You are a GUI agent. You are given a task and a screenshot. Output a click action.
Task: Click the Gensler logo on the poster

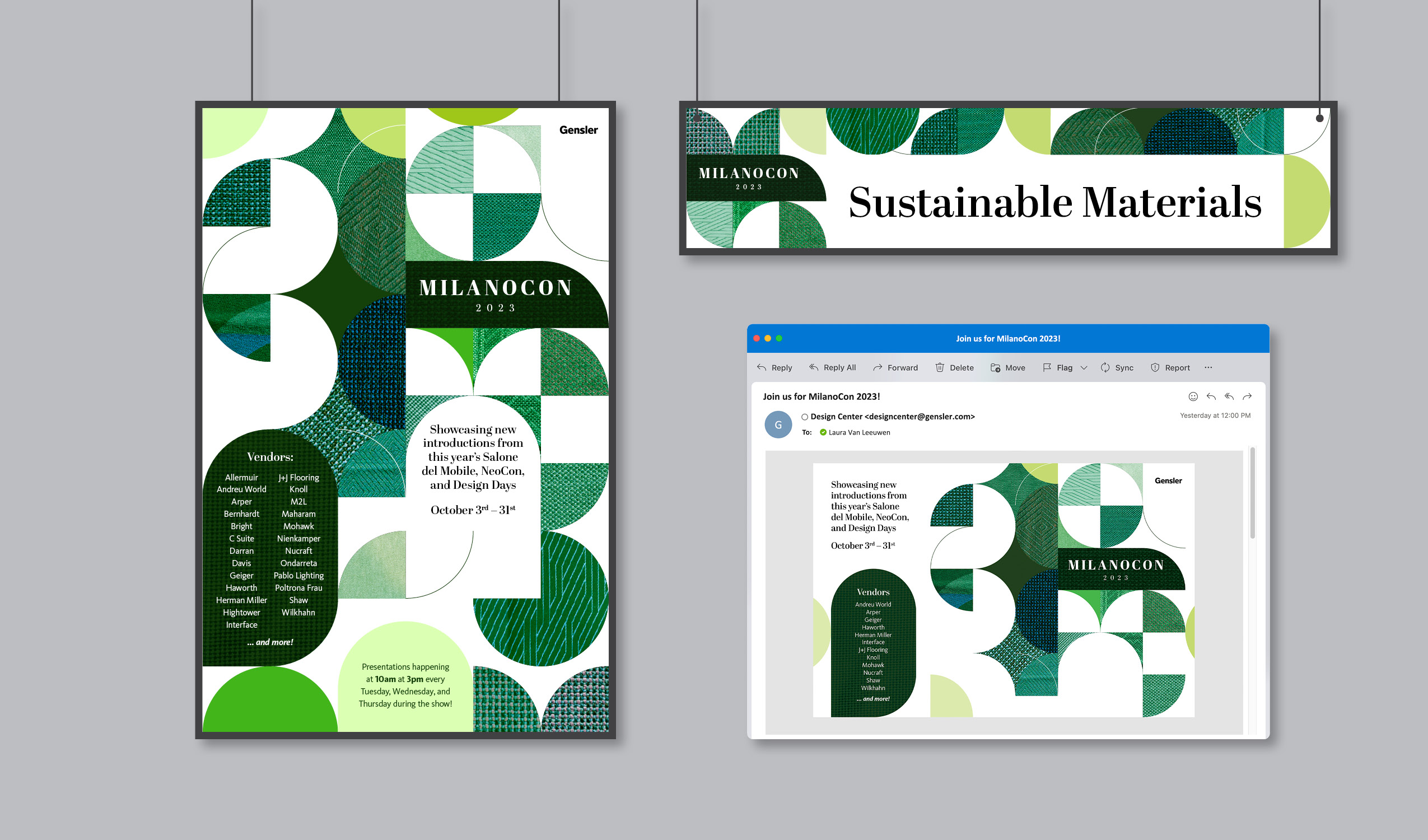click(578, 130)
